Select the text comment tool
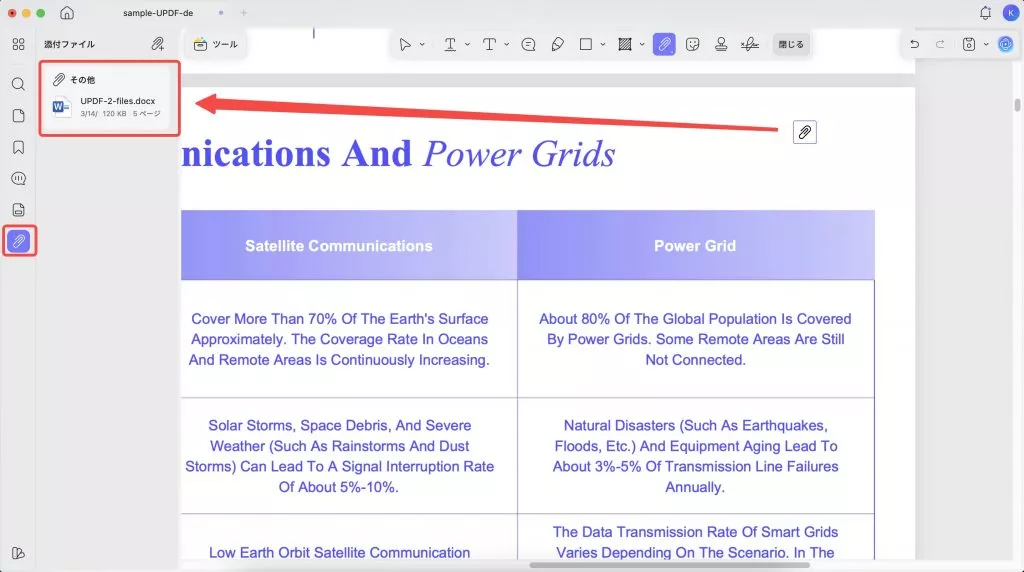 (x=489, y=44)
